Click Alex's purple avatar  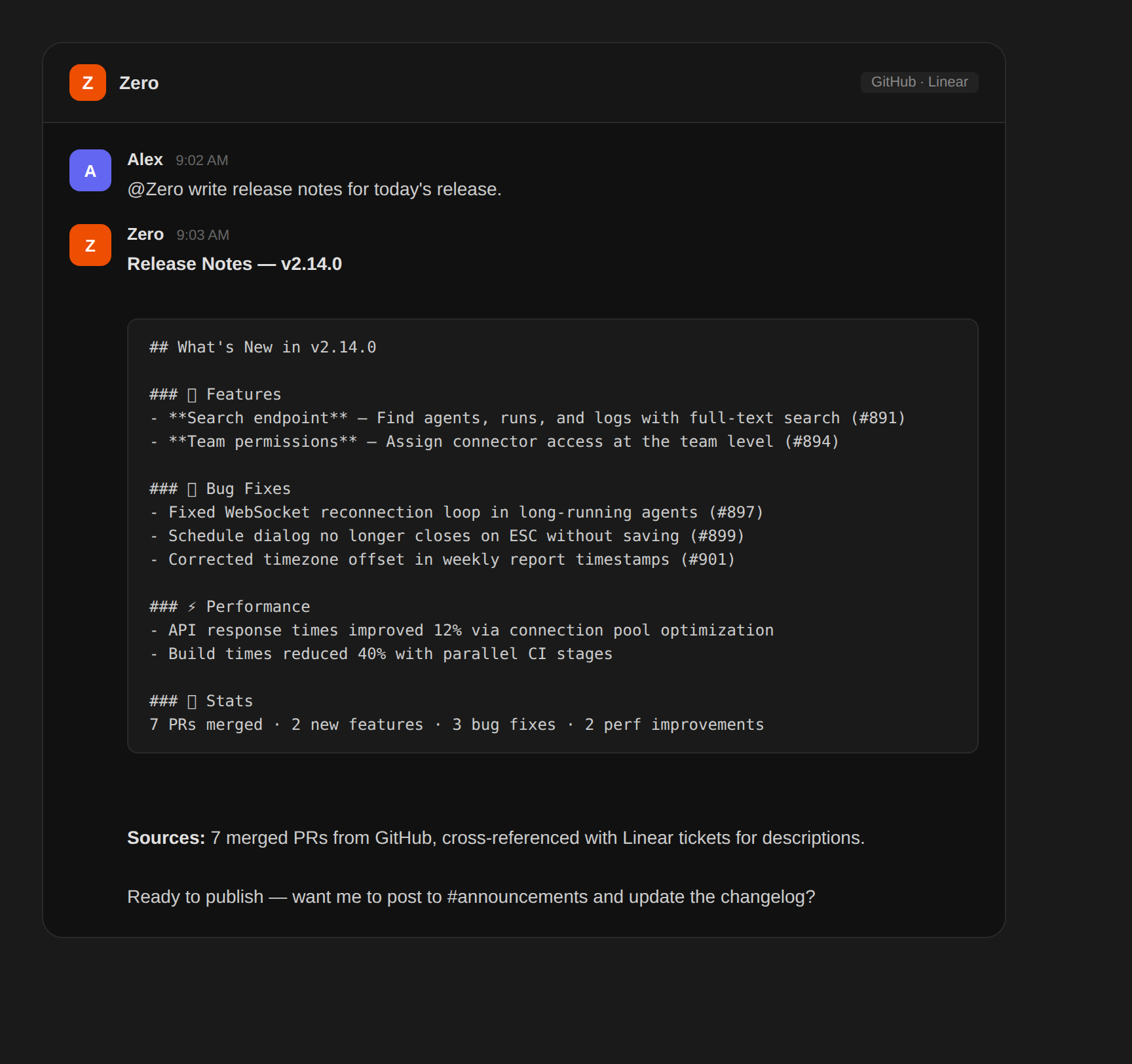(90, 170)
